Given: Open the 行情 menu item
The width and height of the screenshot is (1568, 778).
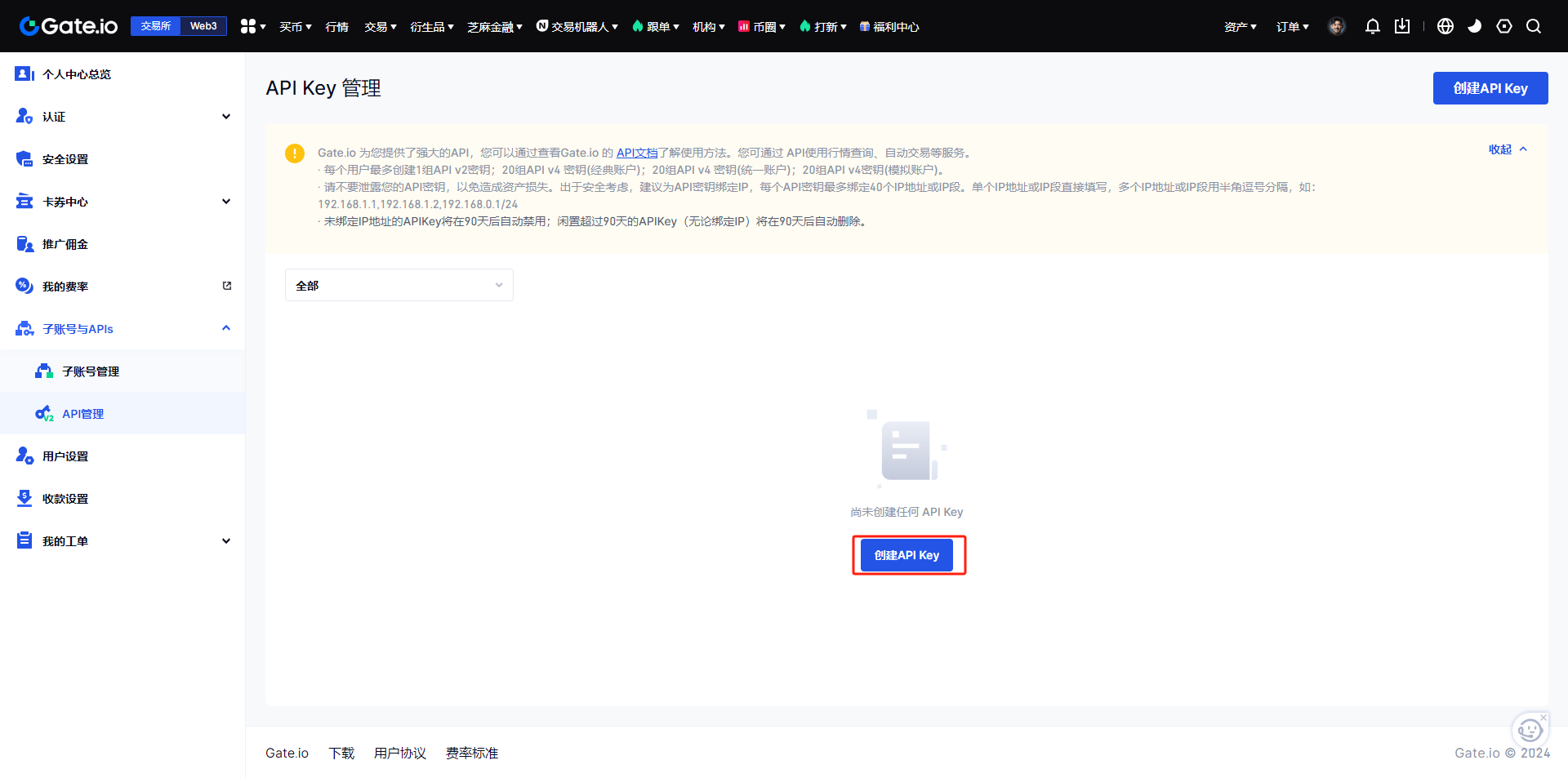Looking at the screenshot, I should 336,27.
